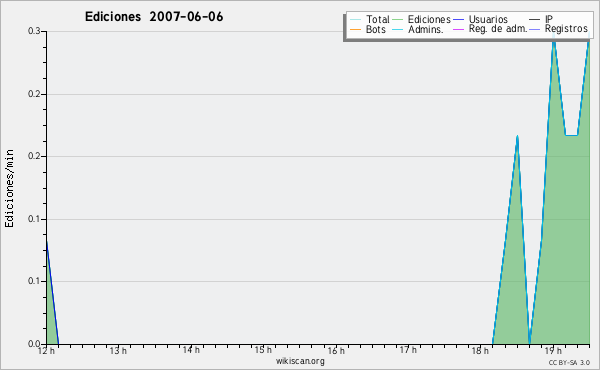
Task: Click the '19 h' x-axis label
Action: click(x=553, y=350)
